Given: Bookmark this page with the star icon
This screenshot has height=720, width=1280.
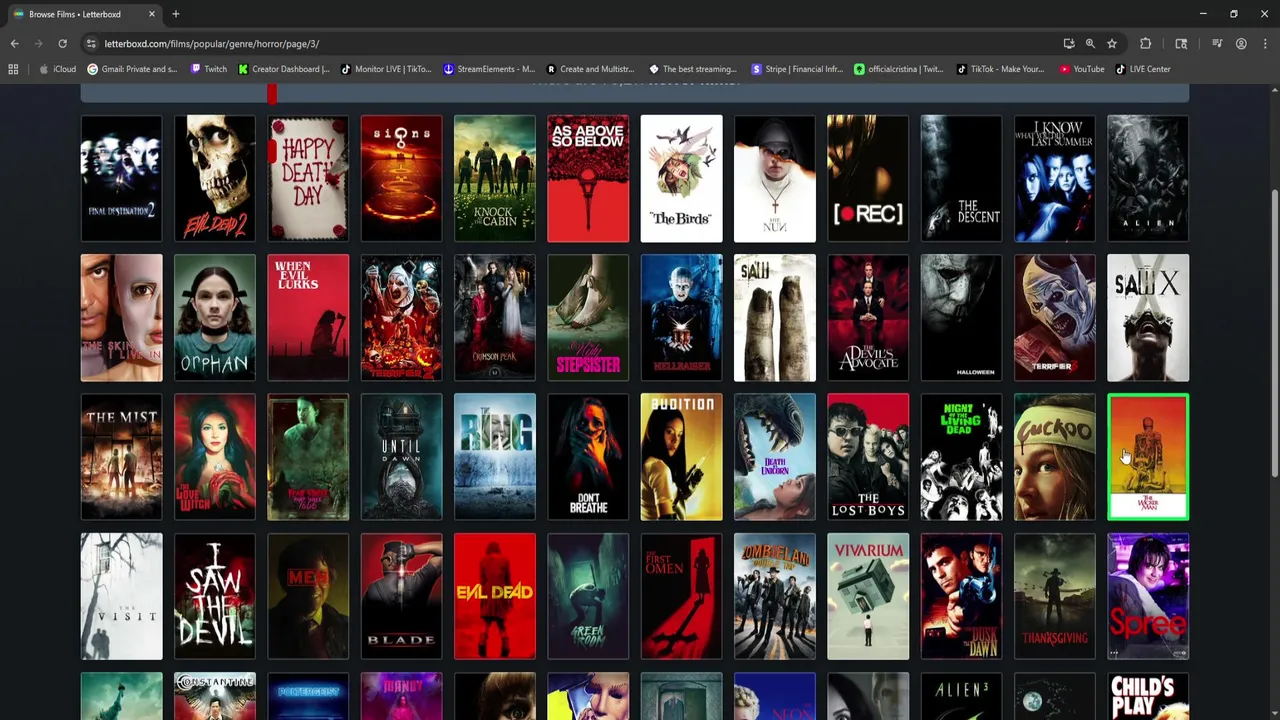Looking at the screenshot, I should 1111,44.
